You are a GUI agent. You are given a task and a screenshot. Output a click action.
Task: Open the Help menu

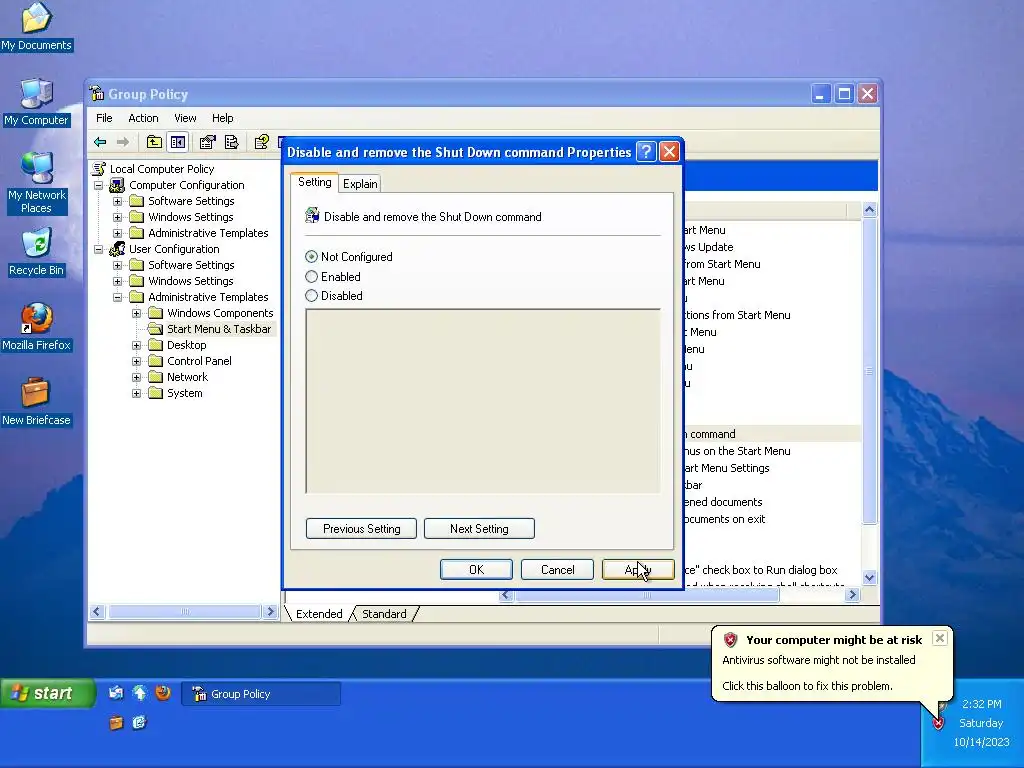point(222,118)
